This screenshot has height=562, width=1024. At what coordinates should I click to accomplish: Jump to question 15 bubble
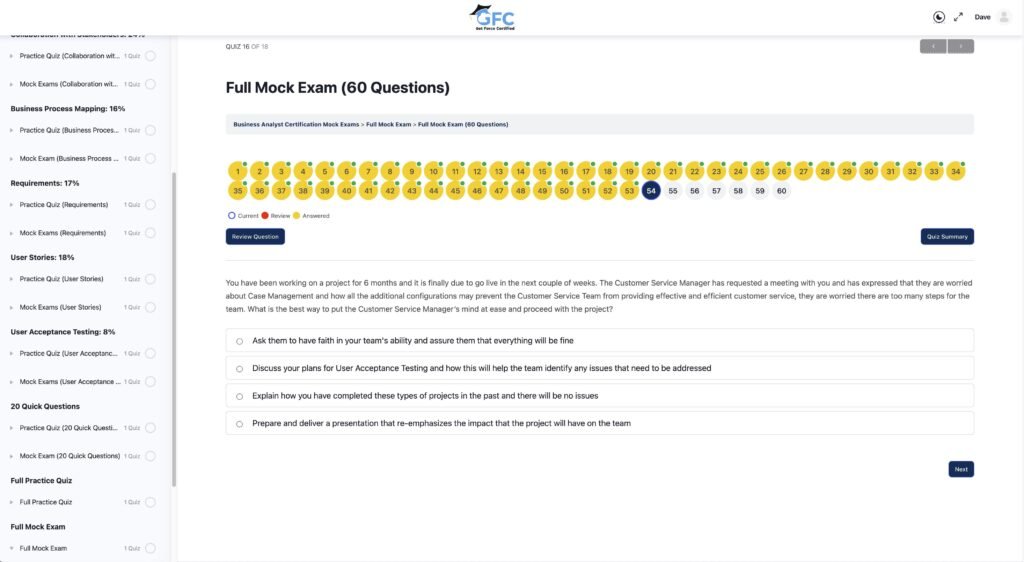coord(542,172)
